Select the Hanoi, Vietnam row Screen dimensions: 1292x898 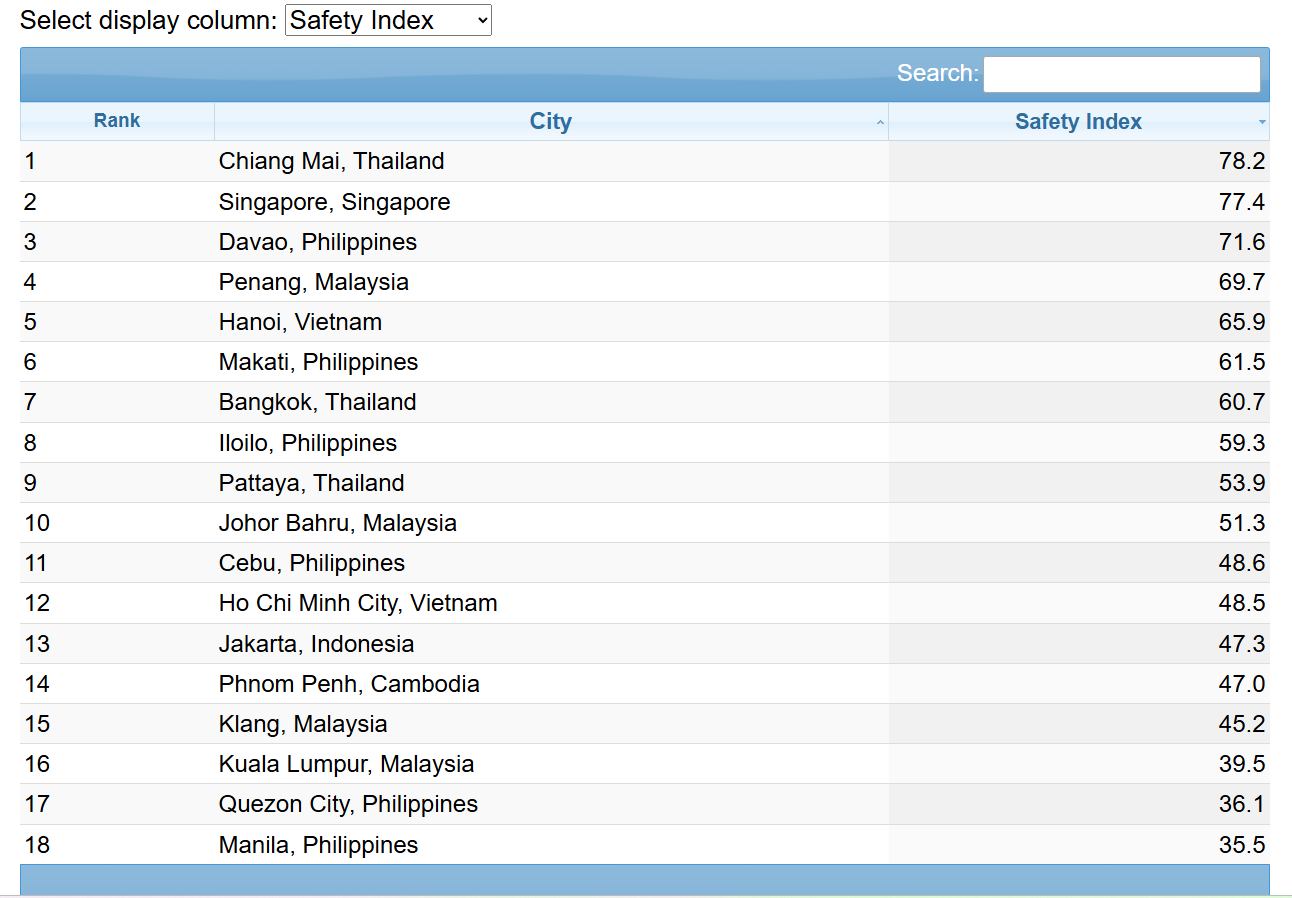pyautogui.click(x=300, y=322)
